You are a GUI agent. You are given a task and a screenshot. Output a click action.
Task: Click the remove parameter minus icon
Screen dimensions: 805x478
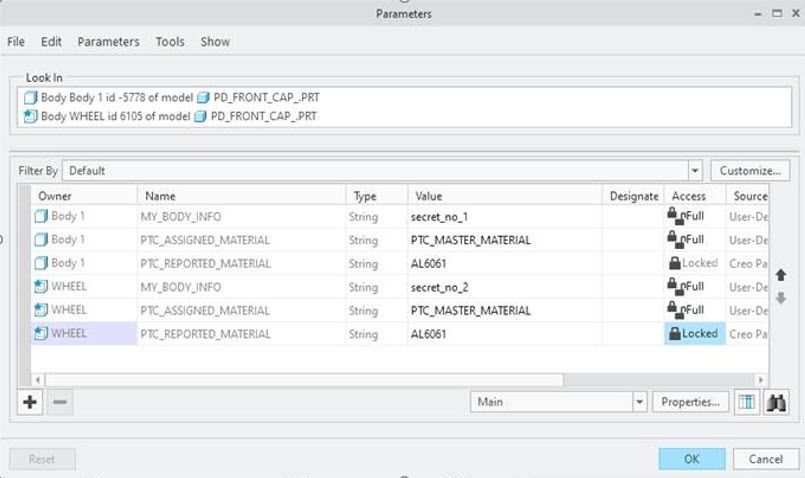61,402
